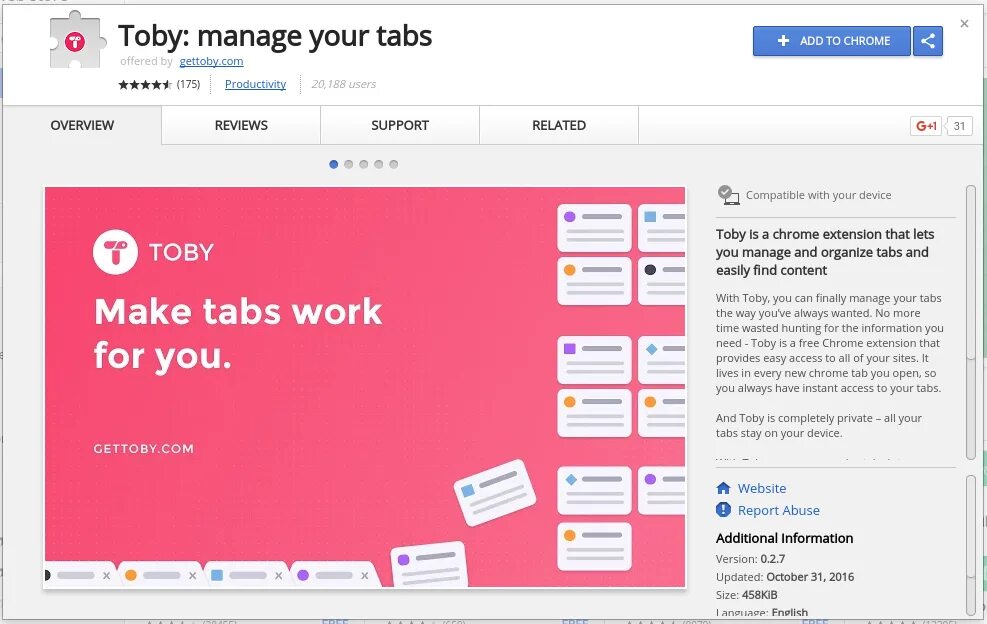
Task: Switch to the Overview tab
Action: (82, 125)
